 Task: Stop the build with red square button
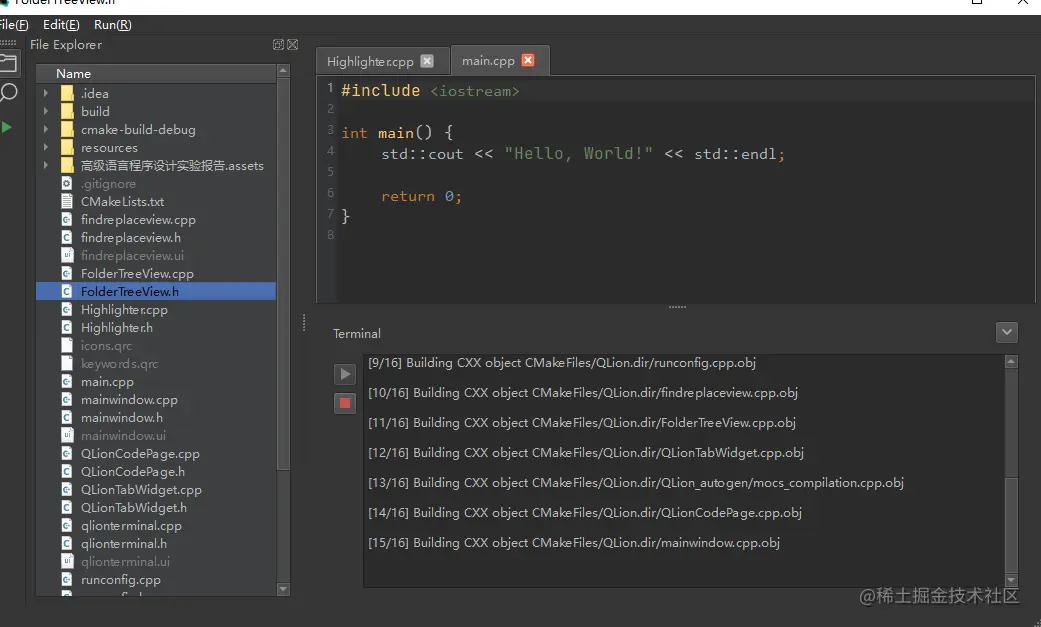click(345, 403)
